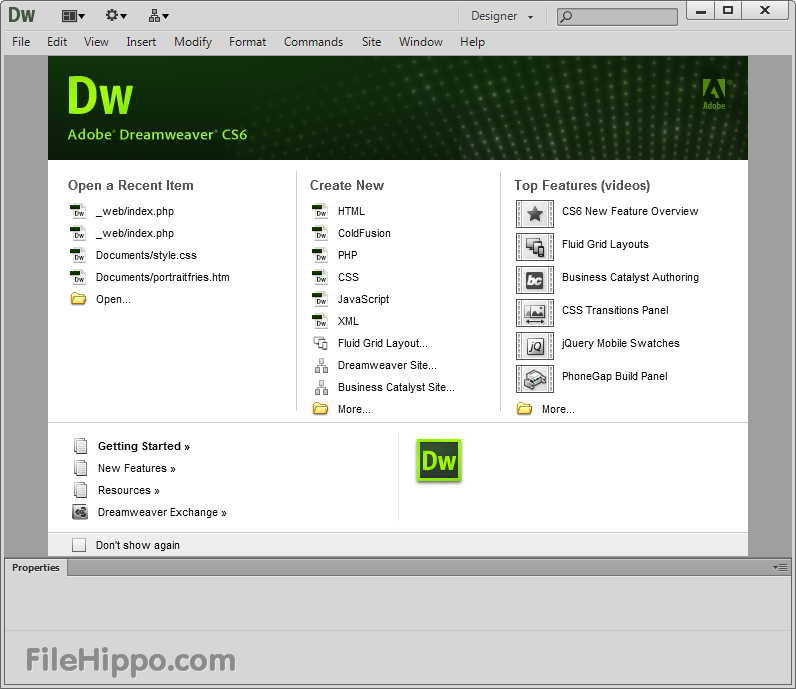
Task: Open recent file Documents/style.css
Action: (x=146, y=255)
